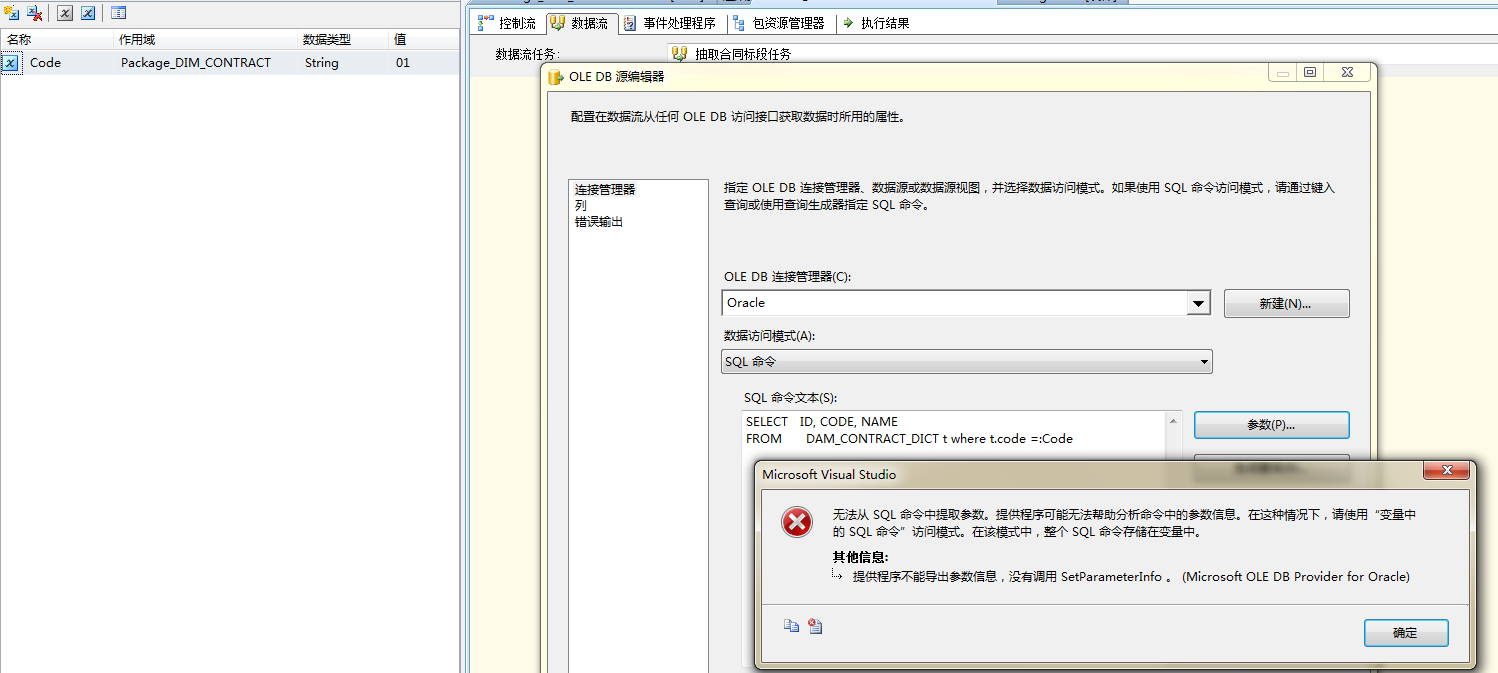Switch to the 控制流 tab
The width and height of the screenshot is (1498, 673).
[x=517, y=23]
